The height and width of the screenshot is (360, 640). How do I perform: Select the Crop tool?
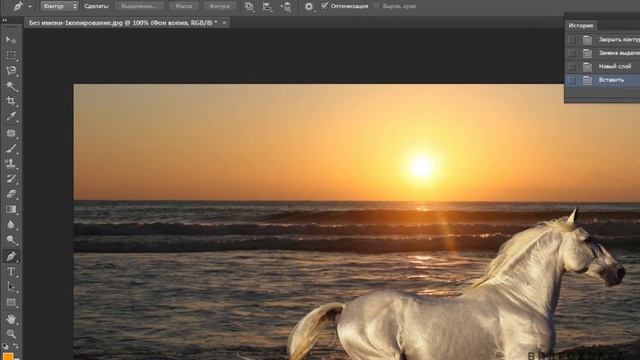tap(11, 101)
